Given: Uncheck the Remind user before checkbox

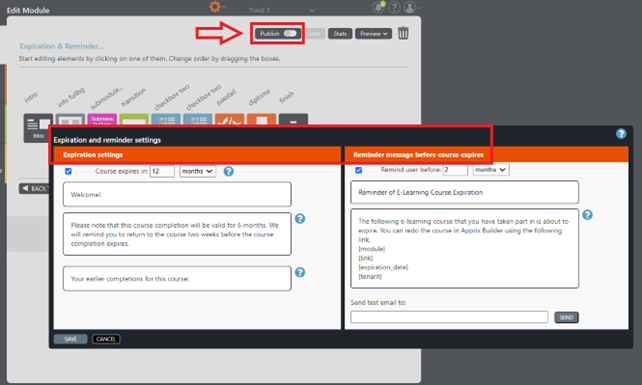Looking at the screenshot, I should (x=359, y=170).
